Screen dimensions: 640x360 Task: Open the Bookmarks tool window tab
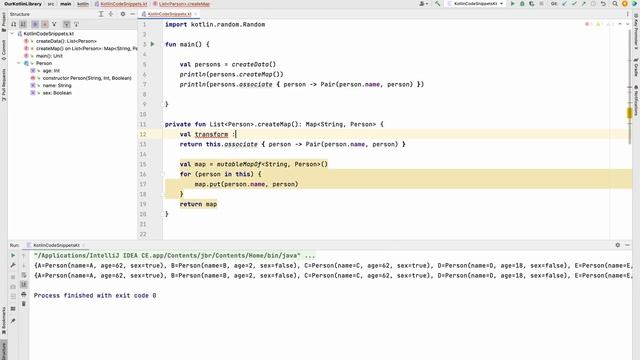4,320
